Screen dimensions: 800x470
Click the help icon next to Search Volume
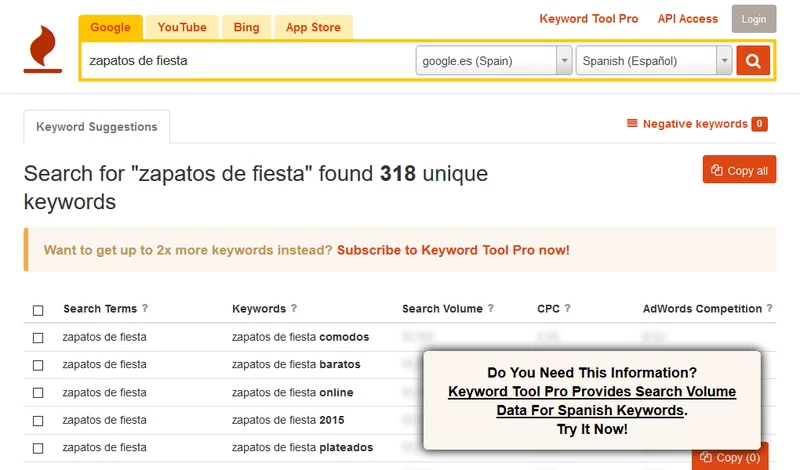[491, 308]
